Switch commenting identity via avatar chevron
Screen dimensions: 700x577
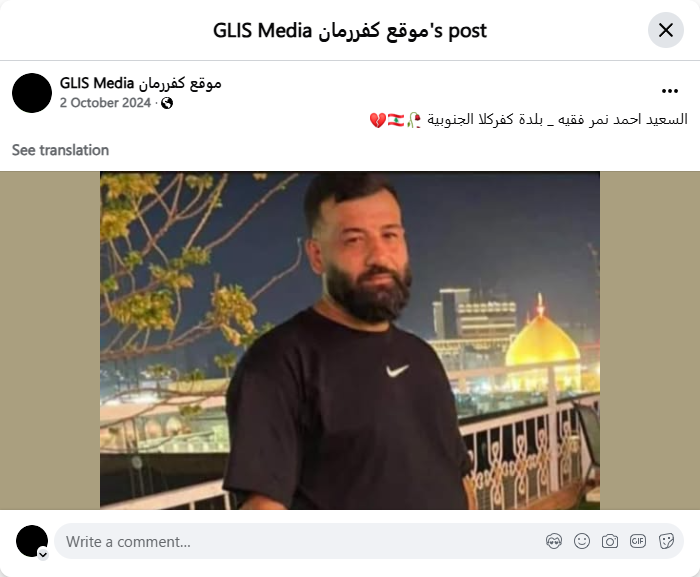tap(43, 555)
